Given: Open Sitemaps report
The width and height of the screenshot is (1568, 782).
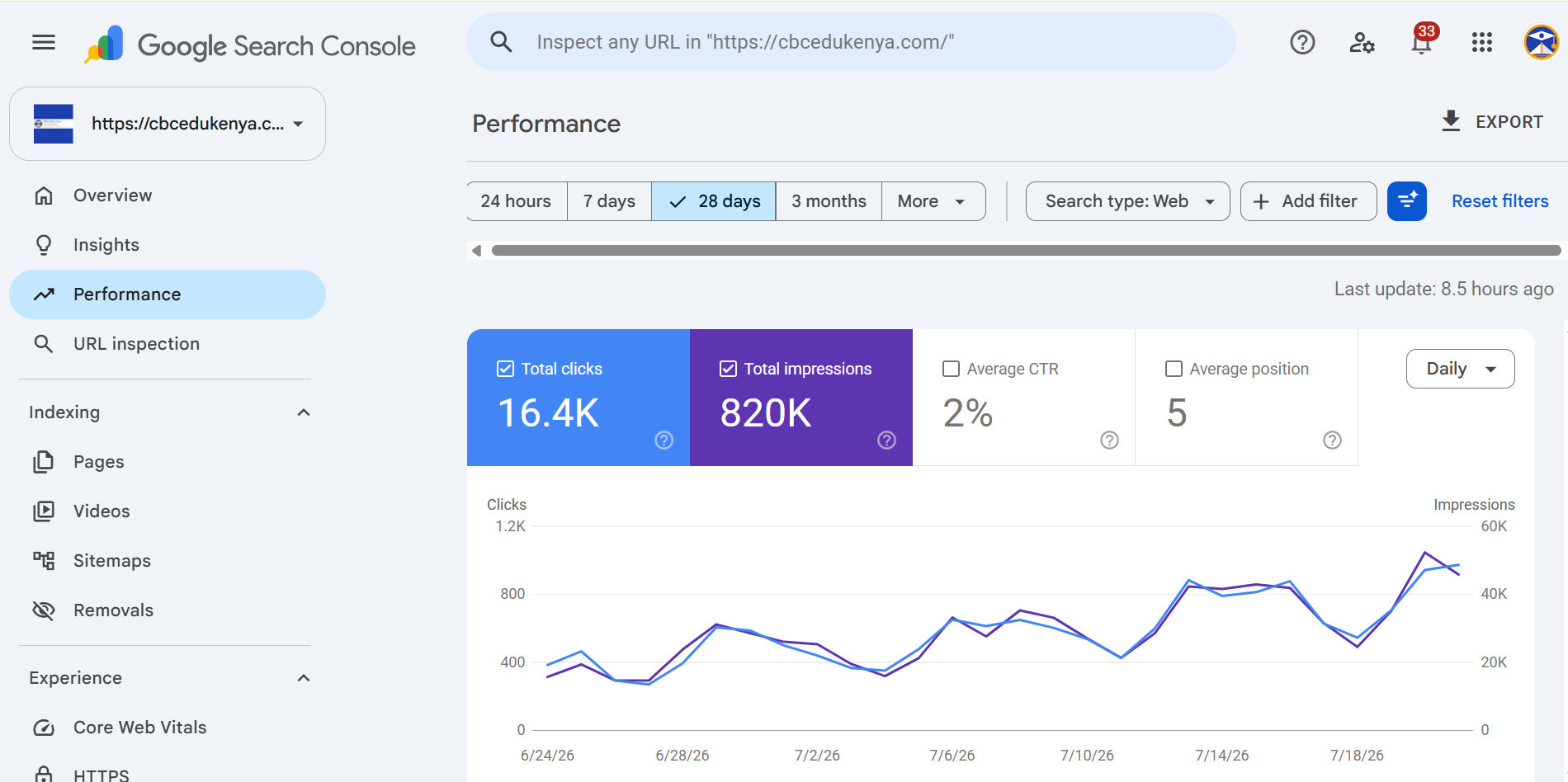Looking at the screenshot, I should (168, 561).
